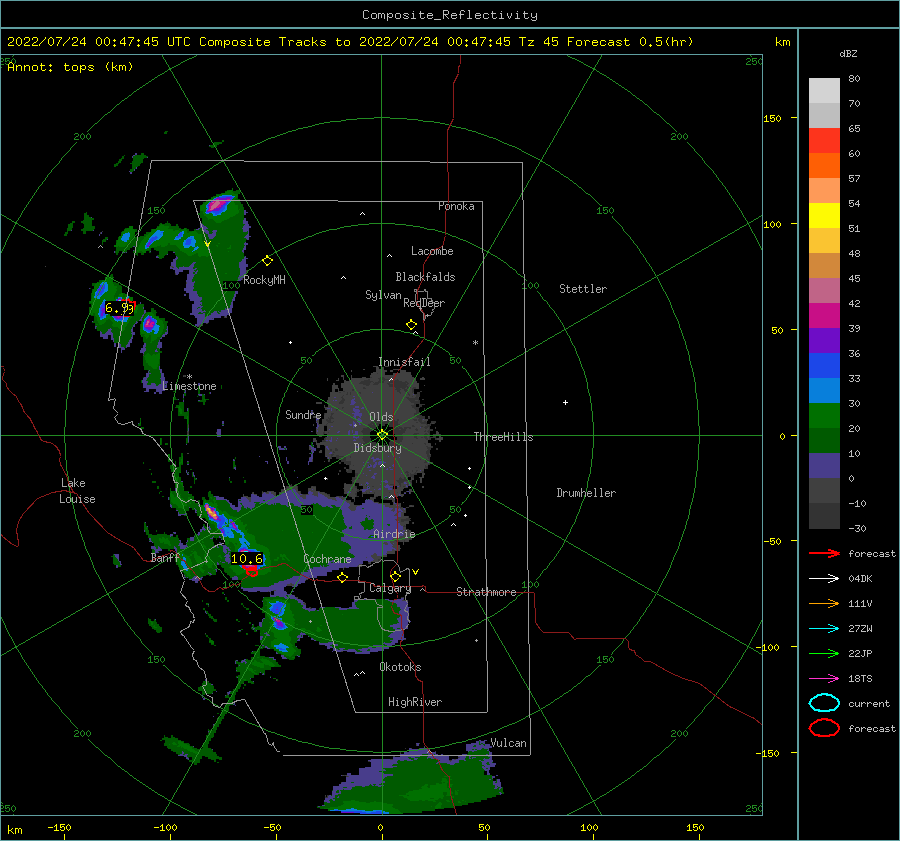Click the white 04DK arrow in legend
The image size is (900, 841).
(x=825, y=579)
